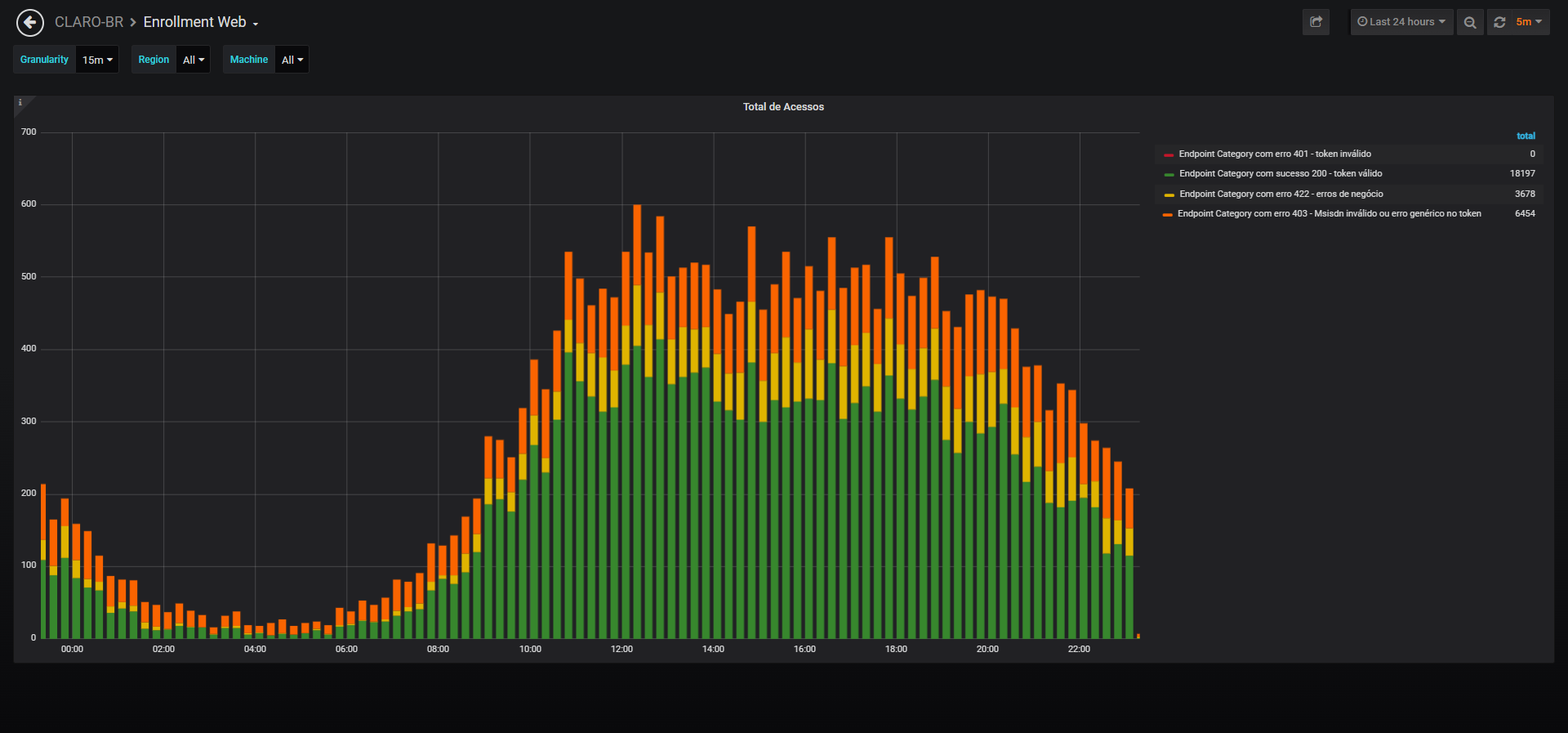
Task: Click the 100 y-axis label
Action: coord(29,565)
